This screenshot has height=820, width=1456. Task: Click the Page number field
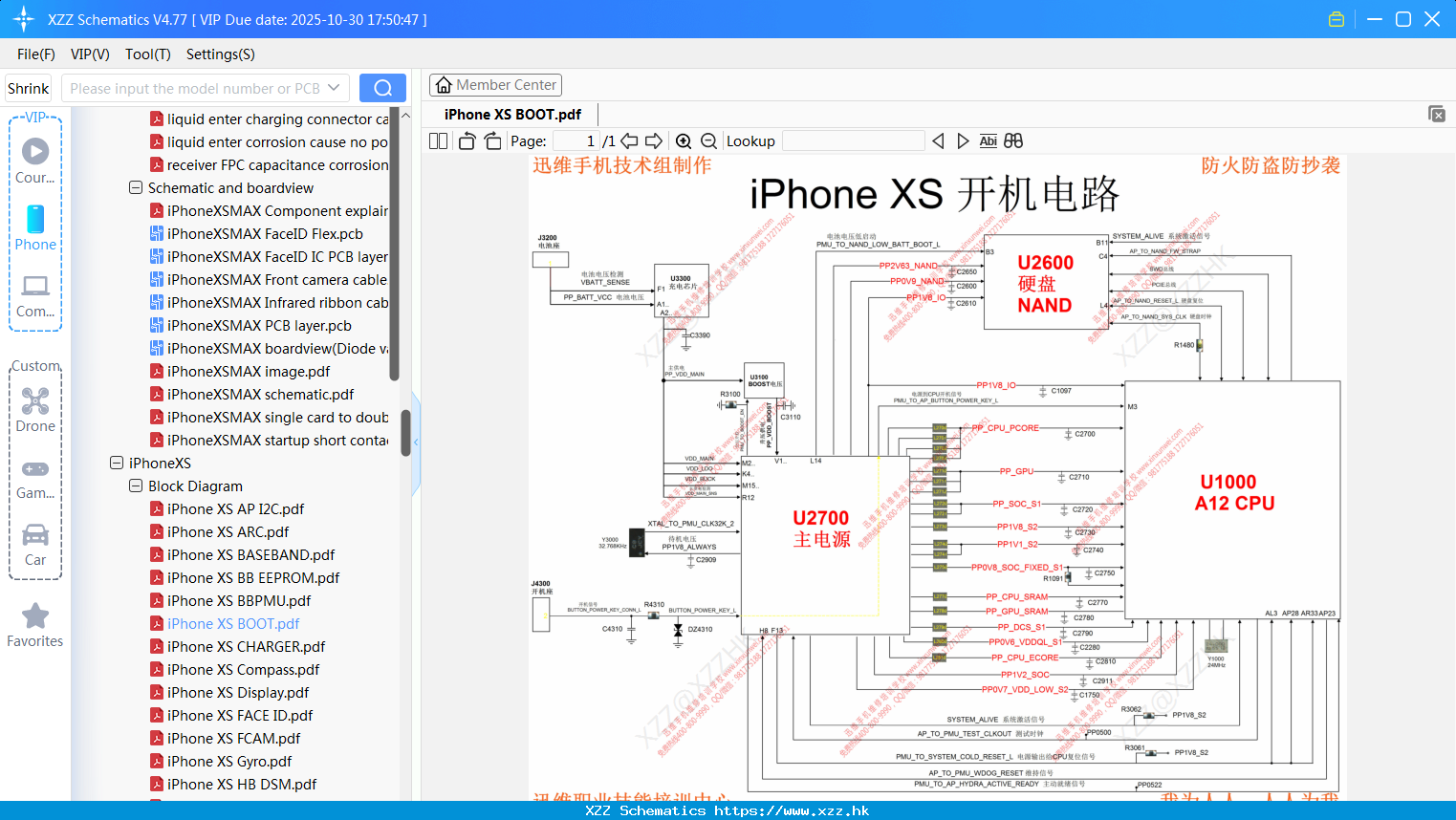576,140
